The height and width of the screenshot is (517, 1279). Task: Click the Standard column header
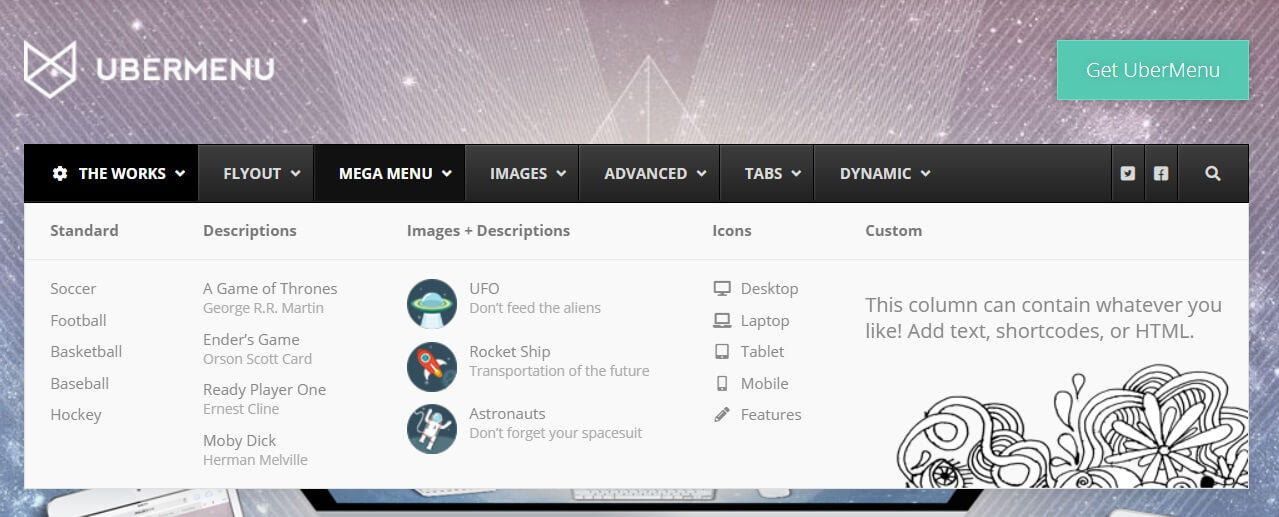84,230
